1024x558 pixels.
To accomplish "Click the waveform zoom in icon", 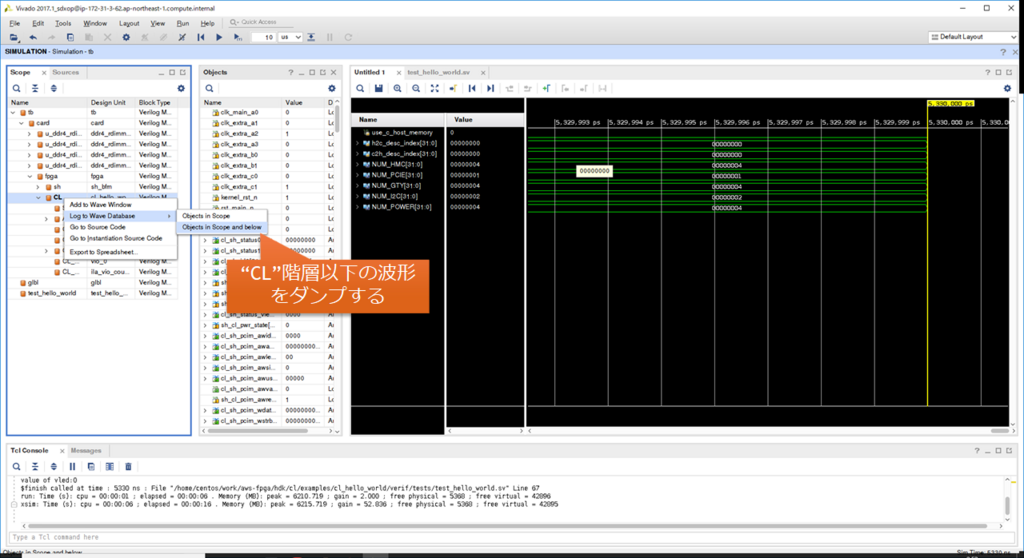I will coord(397,88).
